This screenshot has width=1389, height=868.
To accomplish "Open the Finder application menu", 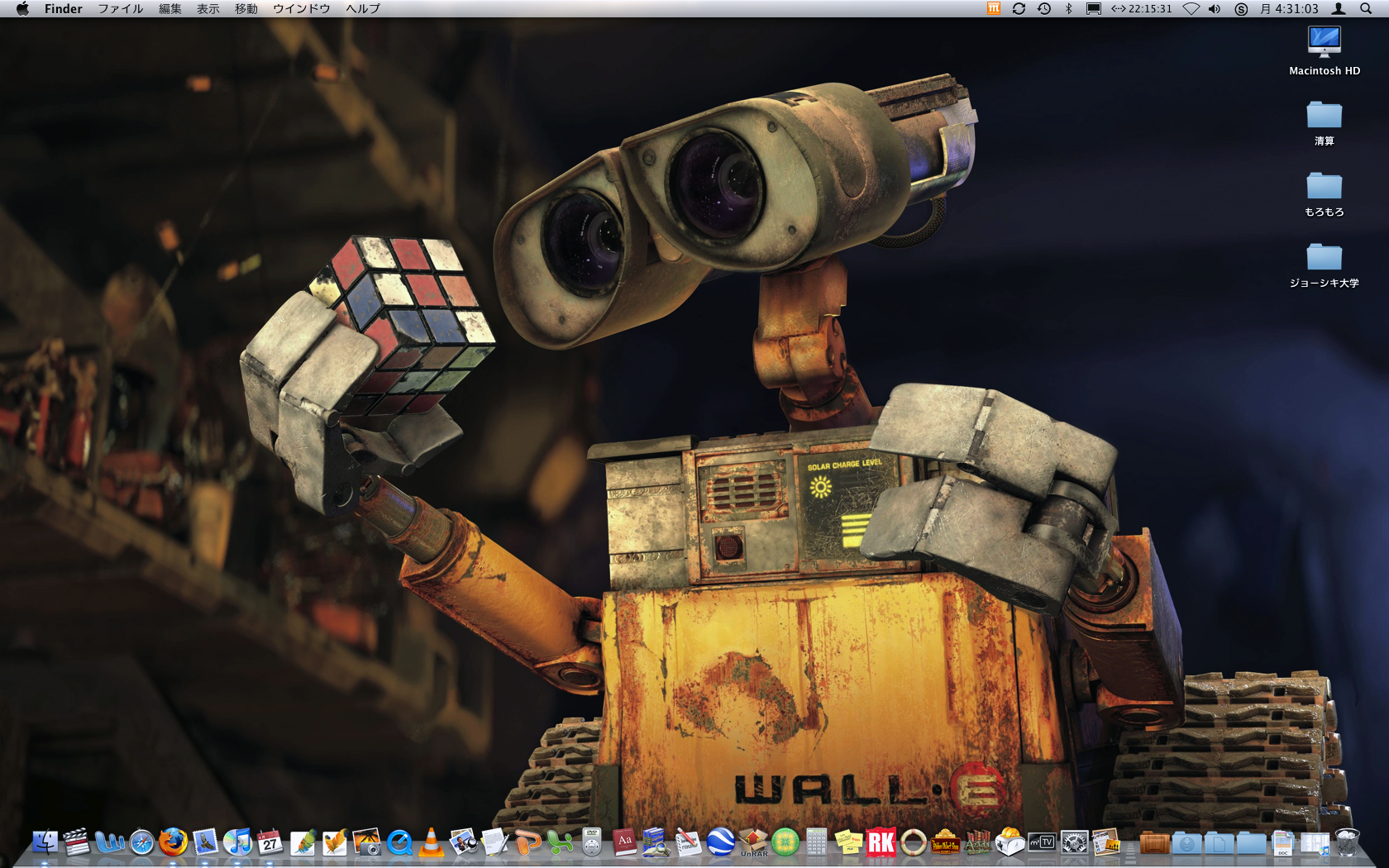I will [64, 8].
